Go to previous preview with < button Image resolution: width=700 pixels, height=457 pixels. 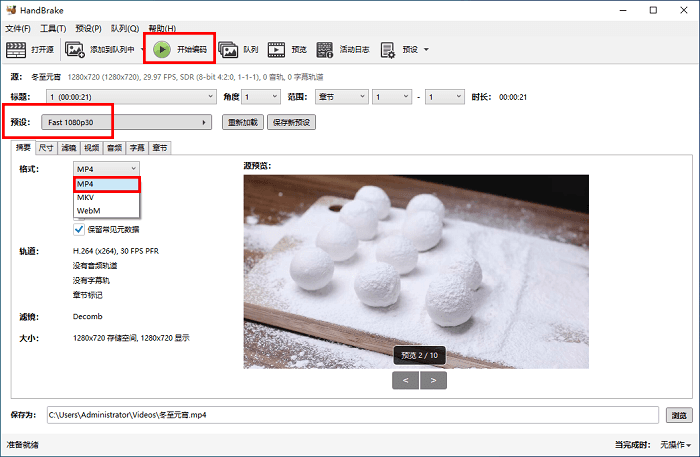point(405,380)
